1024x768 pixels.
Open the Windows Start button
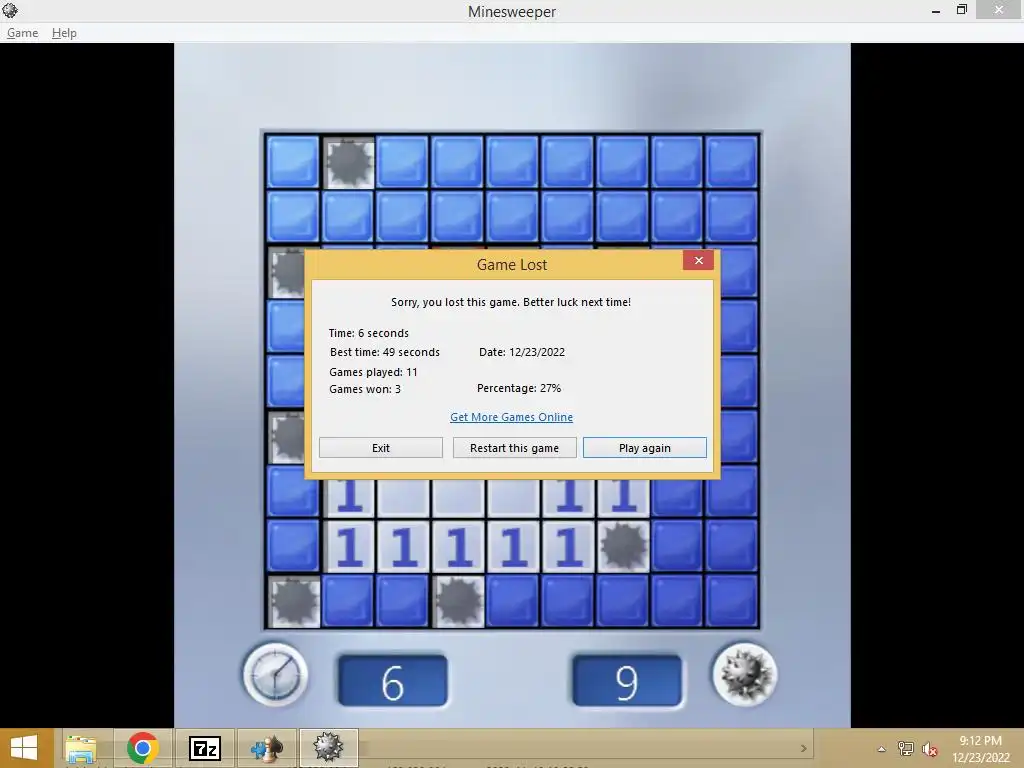click(25, 748)
